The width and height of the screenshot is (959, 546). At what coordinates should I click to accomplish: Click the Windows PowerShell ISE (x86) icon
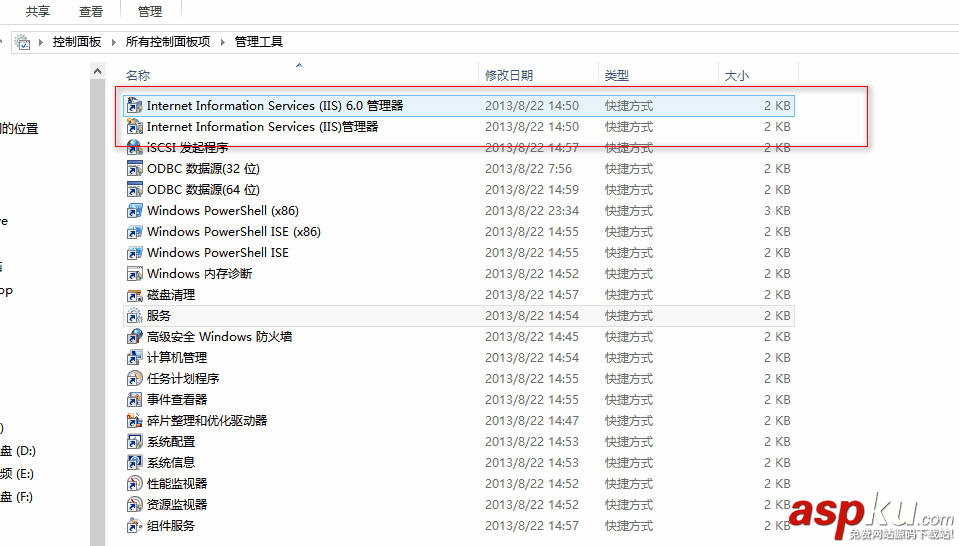[x=135, y=232]
